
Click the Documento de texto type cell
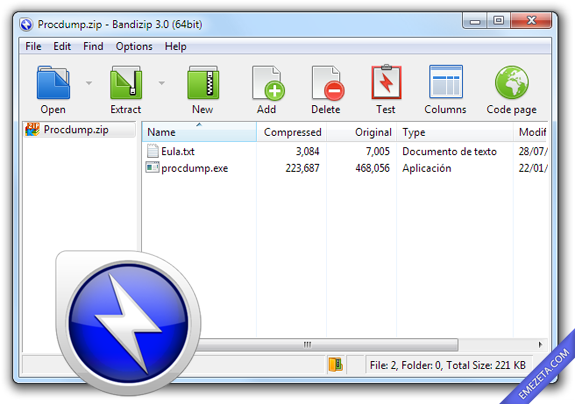point(449,151)
